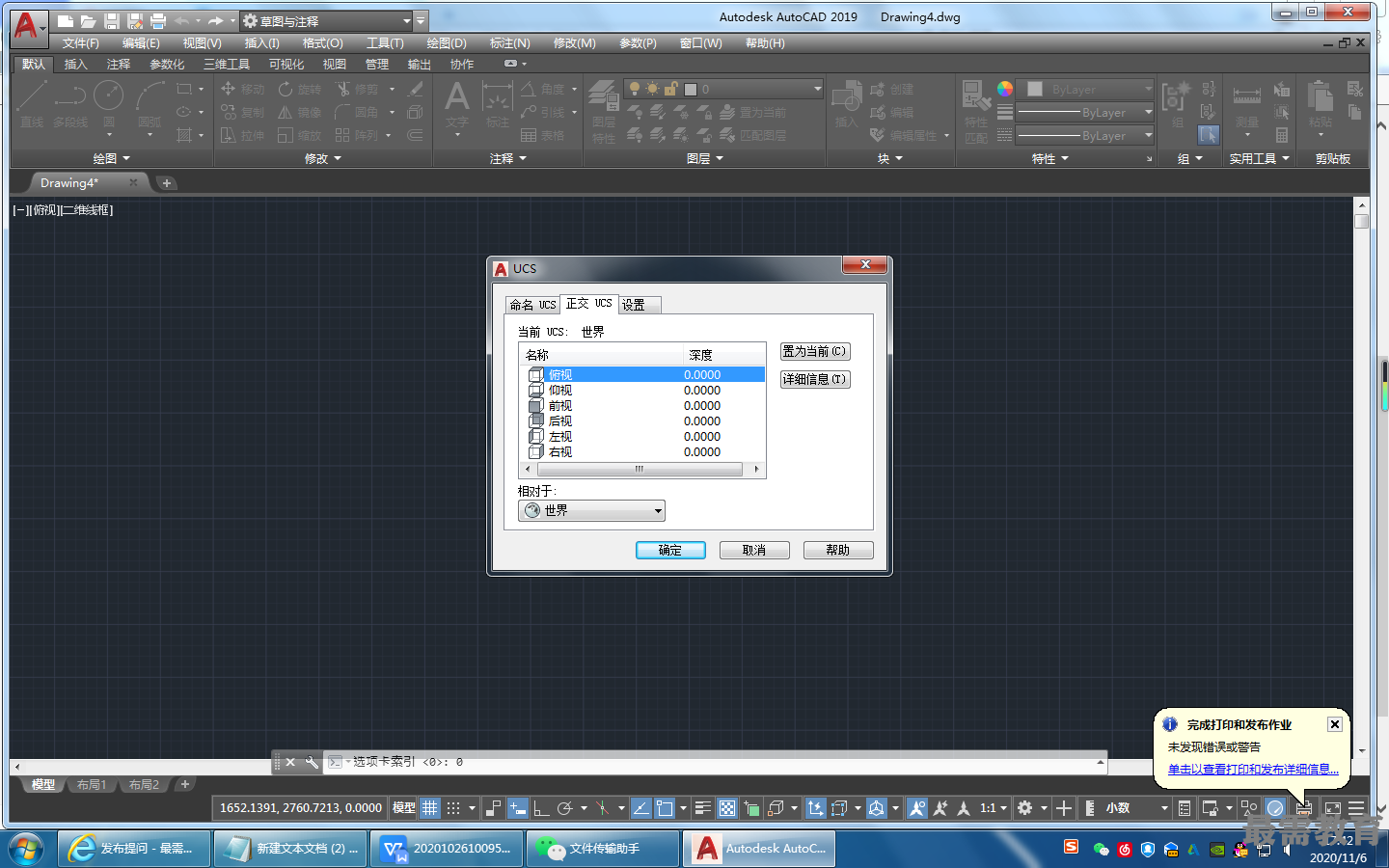Image resolution: width=1389 pixels, height=868 pixels.
Task: Click the customization menu icon in status bar
Action: (x=1356, y=808)
